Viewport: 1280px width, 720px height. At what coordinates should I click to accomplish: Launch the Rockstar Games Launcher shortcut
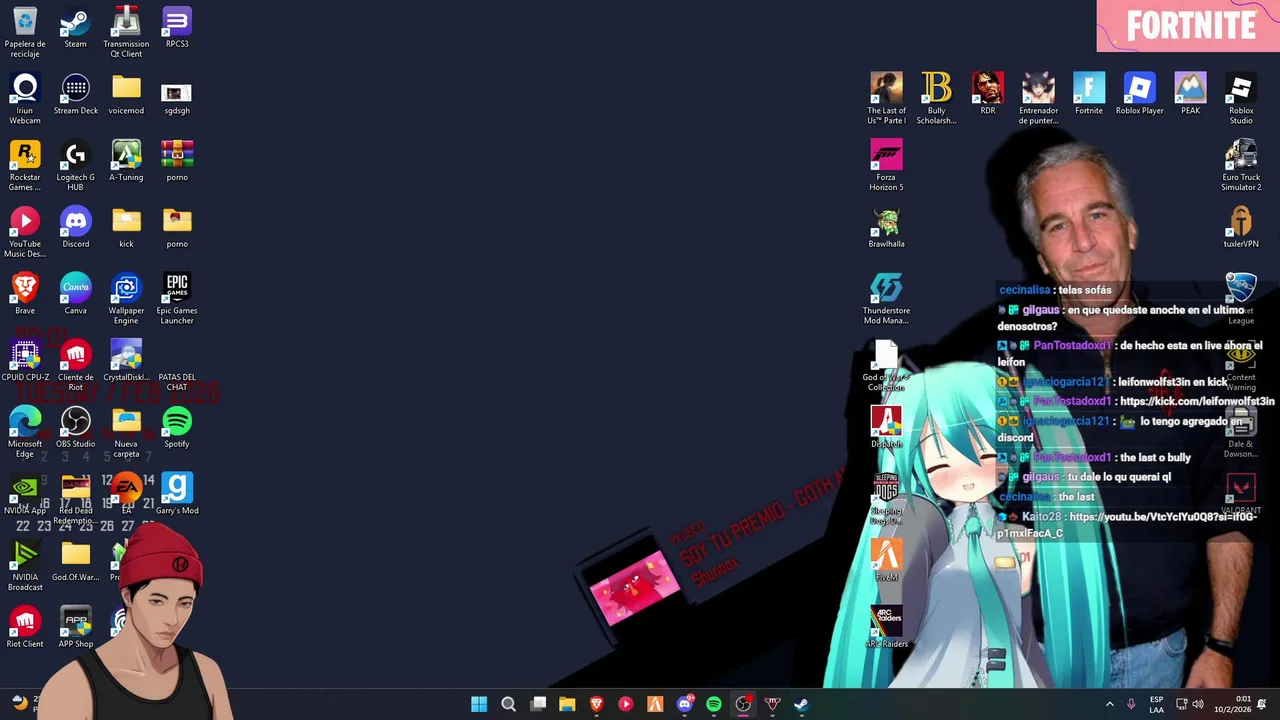(x=25, y=166)
